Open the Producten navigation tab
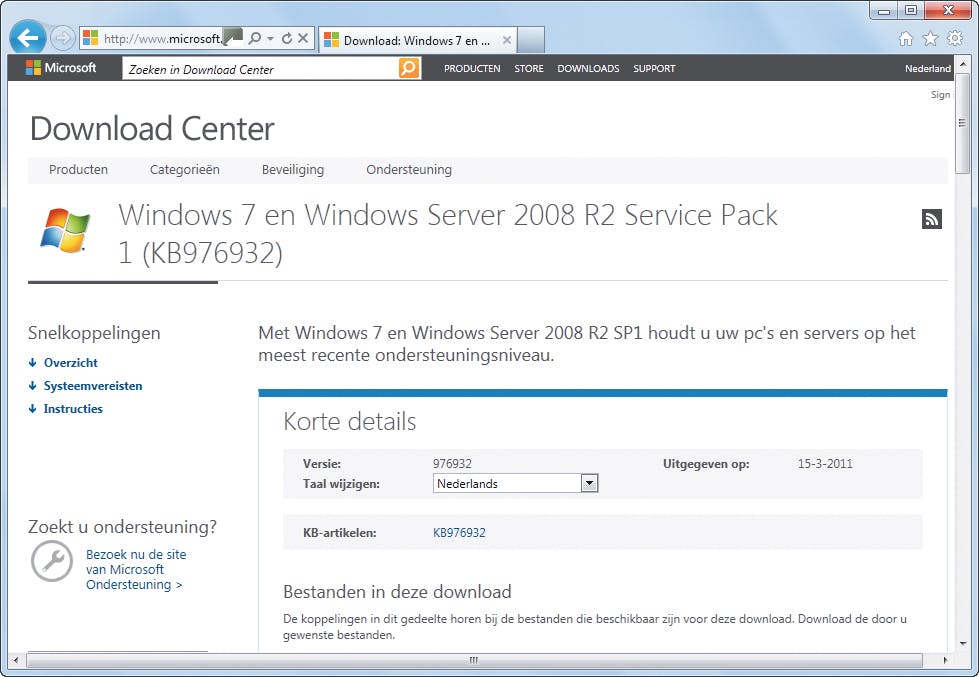Viewport: 979px width, 677px height. coord(79,170)
